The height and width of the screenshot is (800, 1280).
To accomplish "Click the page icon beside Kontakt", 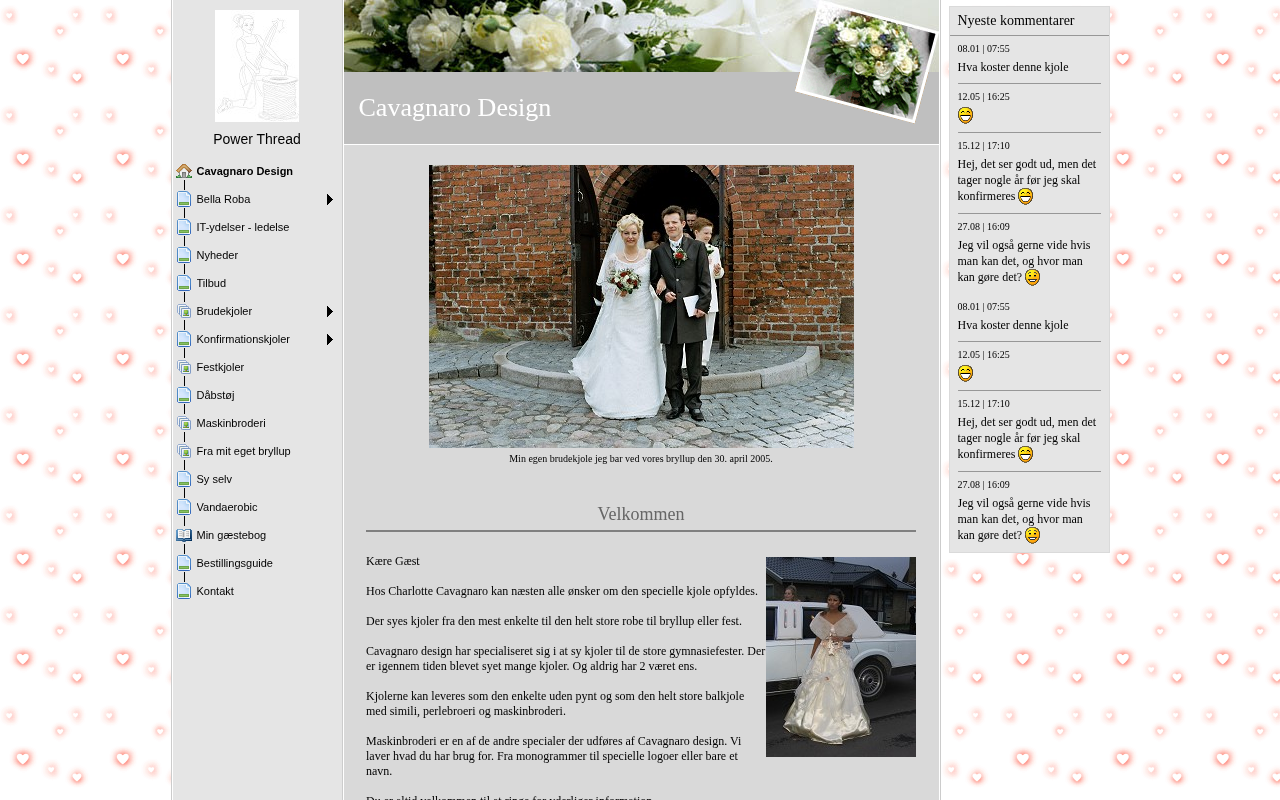I will 184,591.
